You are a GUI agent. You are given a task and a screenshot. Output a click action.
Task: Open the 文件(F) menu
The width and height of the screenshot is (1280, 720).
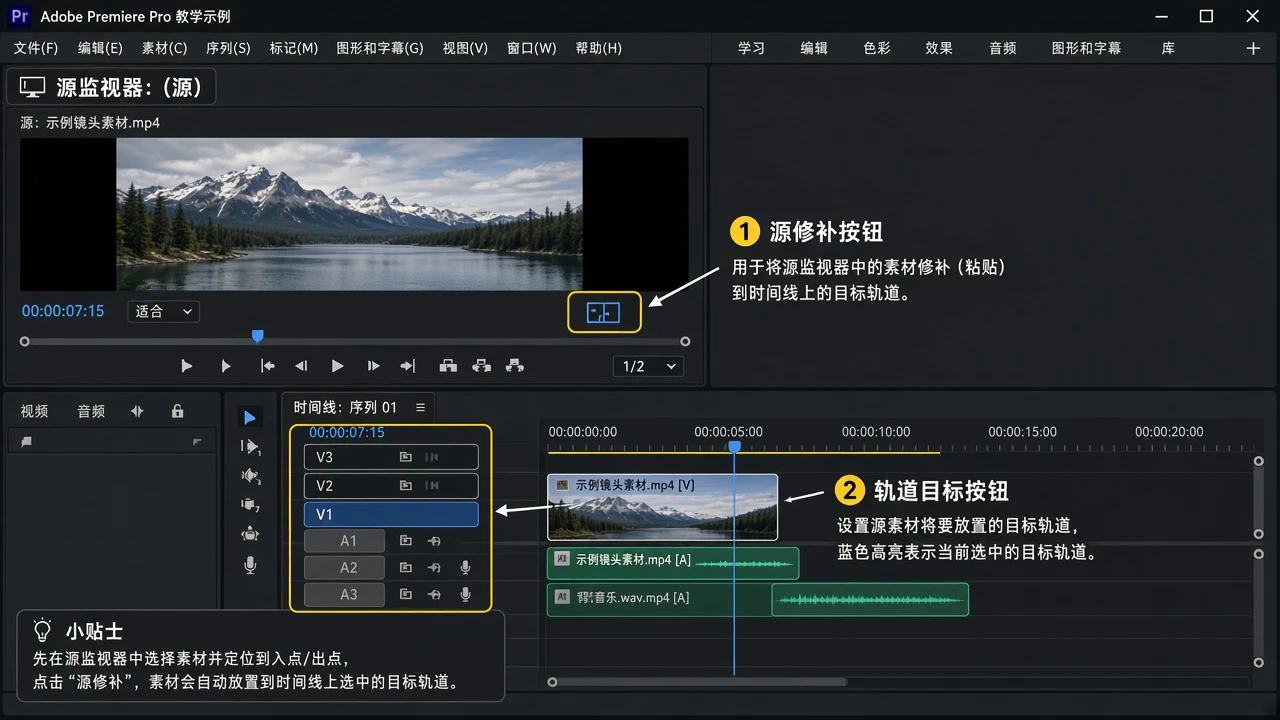click(36, 48)
